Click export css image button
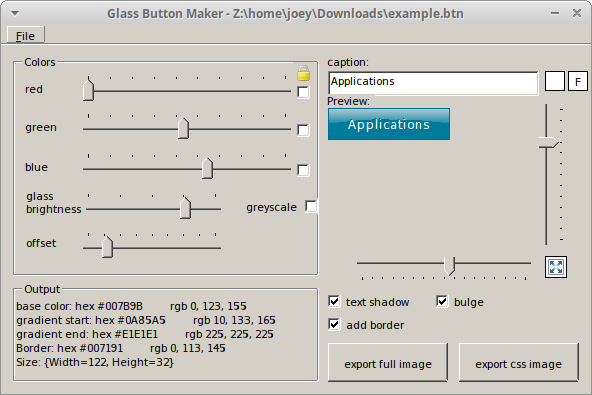Image resolution: width=592 pixels, height=395 pixels. (x=518, y=363)
